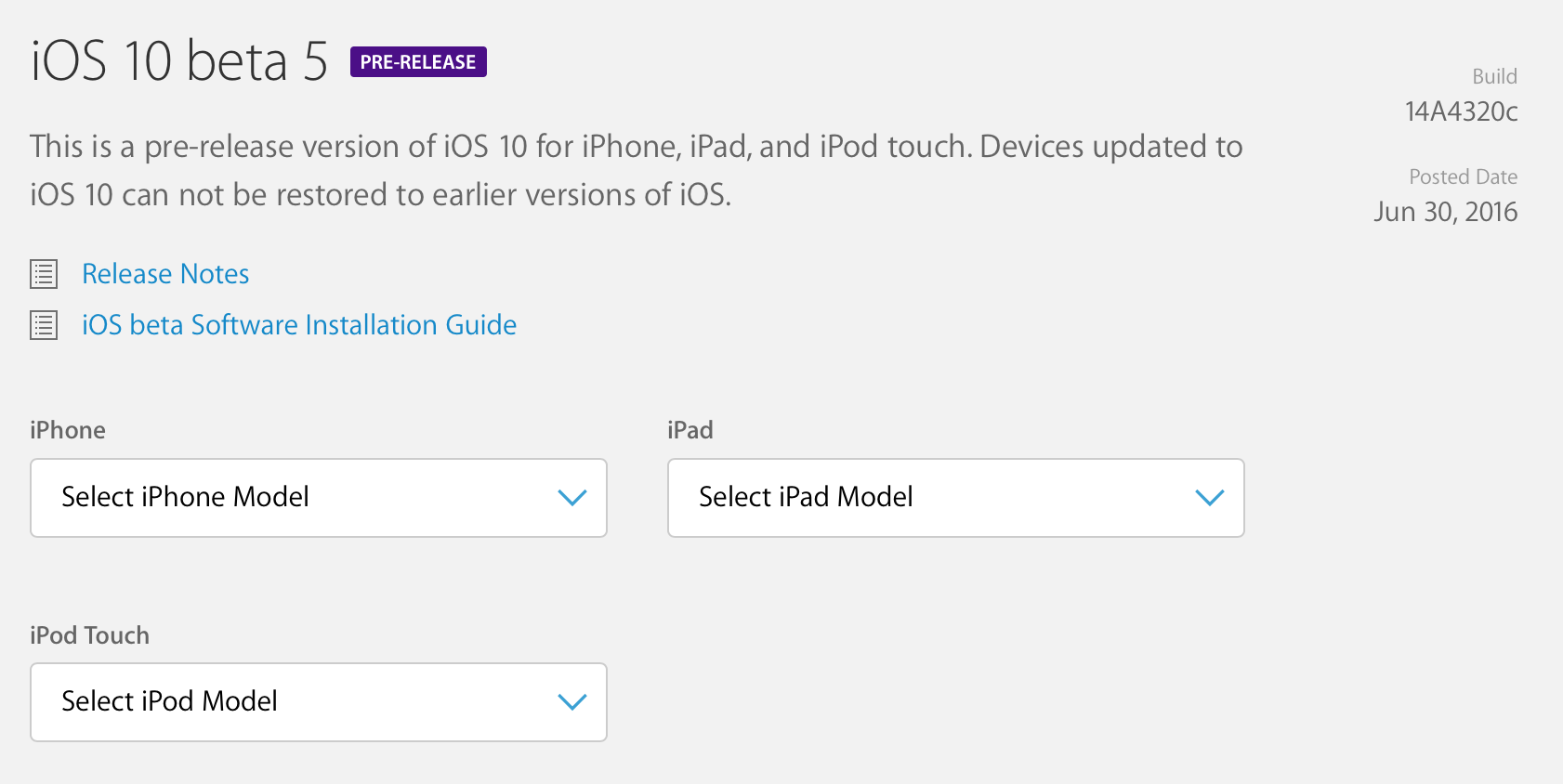
Task: Open the Select iPhone Model dropdown
Action: (x=318, y=498)
